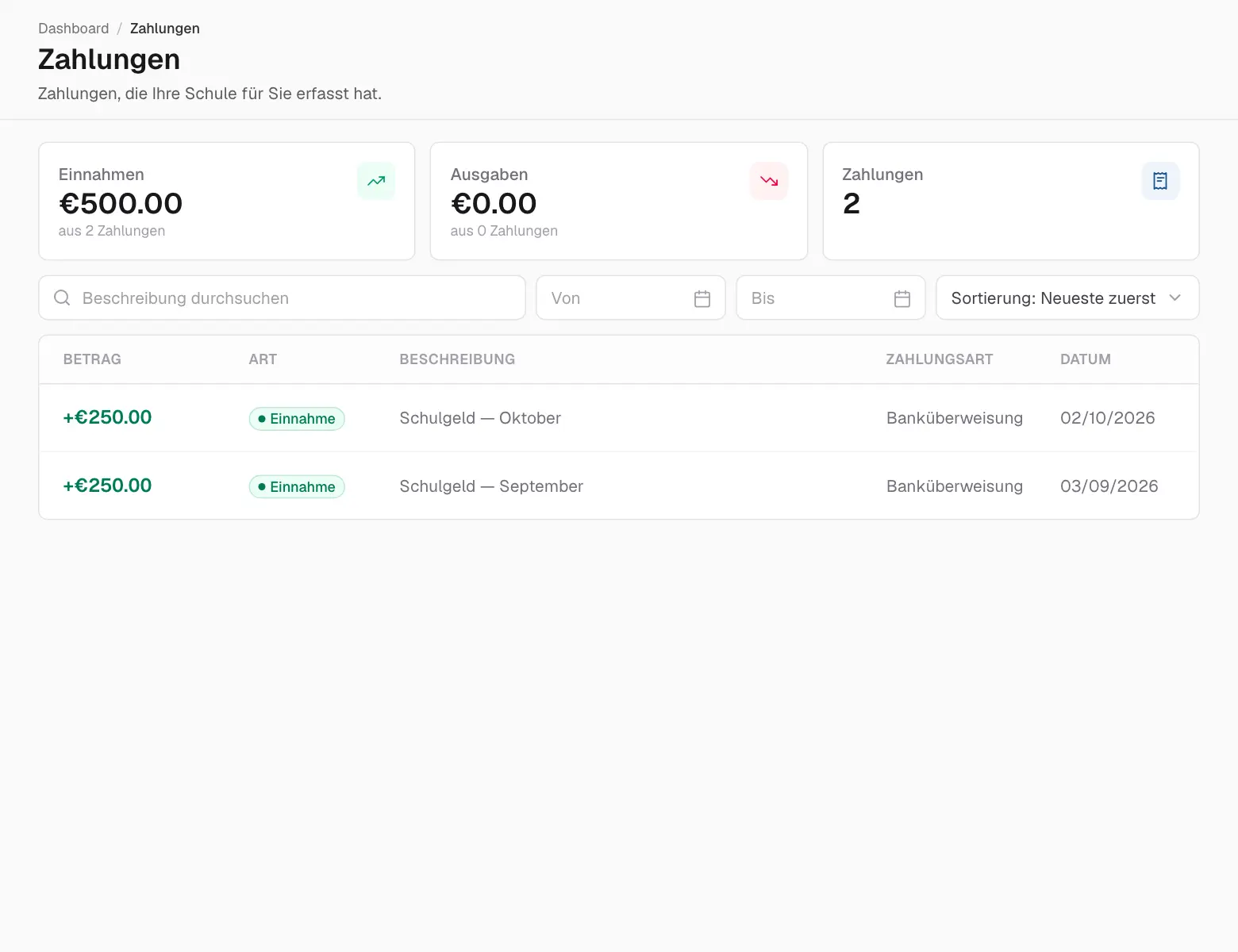1238x952 pixels.
Task: Click the aus 0 Zahlungen caption
Action: click(x=504, y=231)
